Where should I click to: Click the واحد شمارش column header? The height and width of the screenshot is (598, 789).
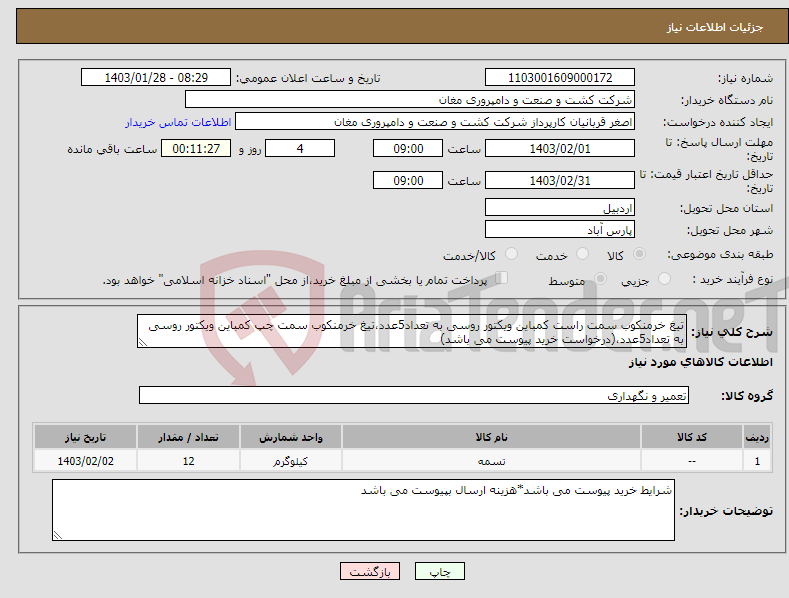(x=291, y=437)
